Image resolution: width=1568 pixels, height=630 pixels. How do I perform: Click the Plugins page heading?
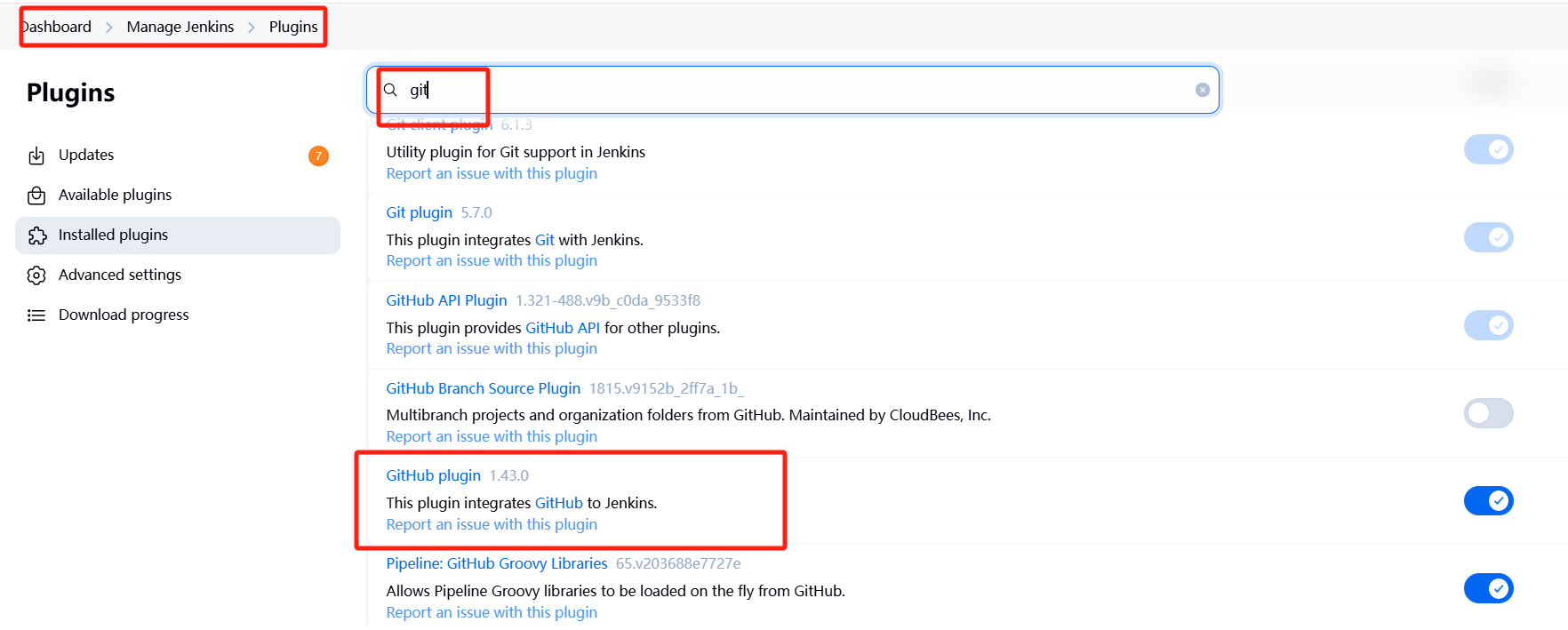(71, 92)
